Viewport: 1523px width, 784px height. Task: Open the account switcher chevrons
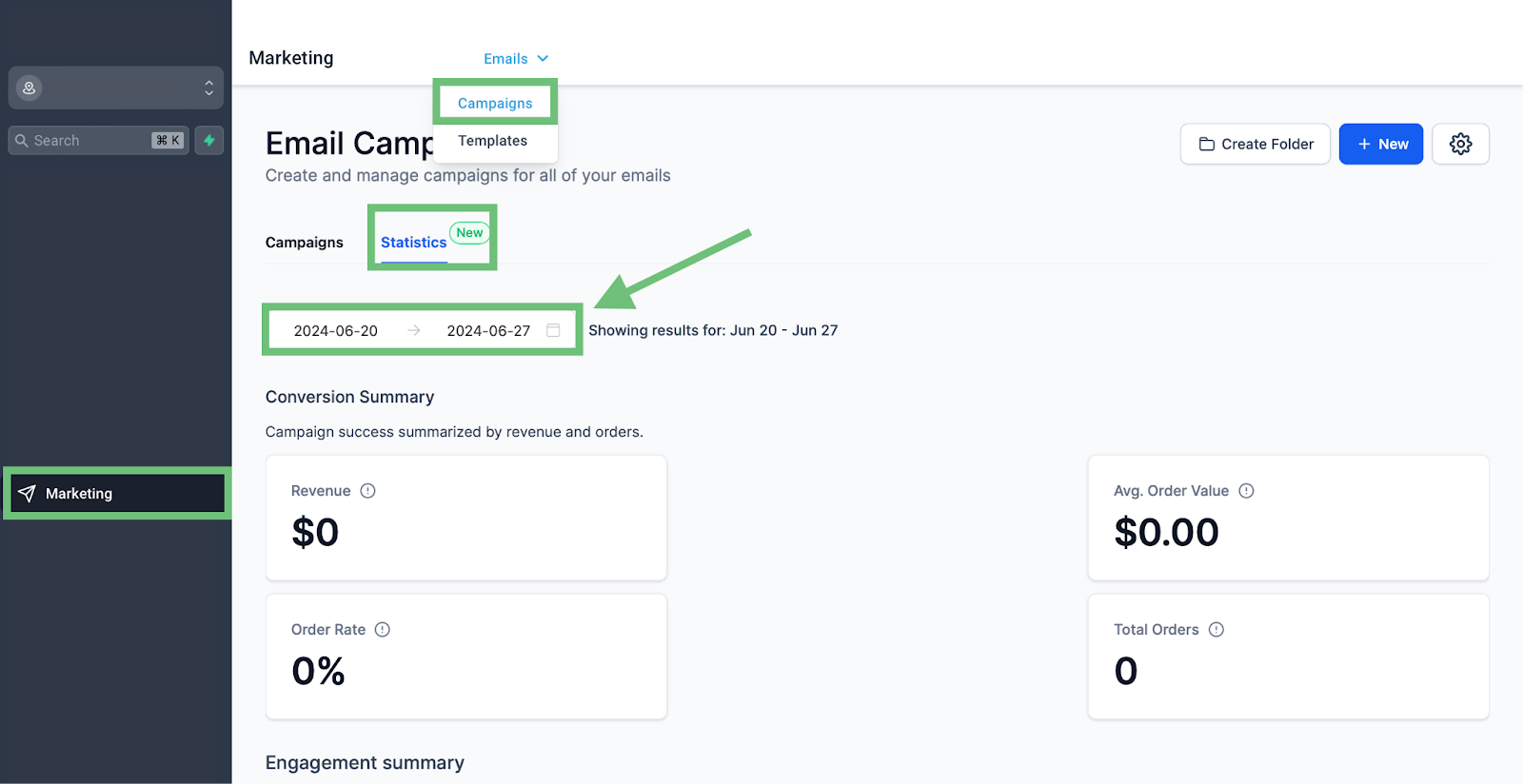tap(208, 88)
